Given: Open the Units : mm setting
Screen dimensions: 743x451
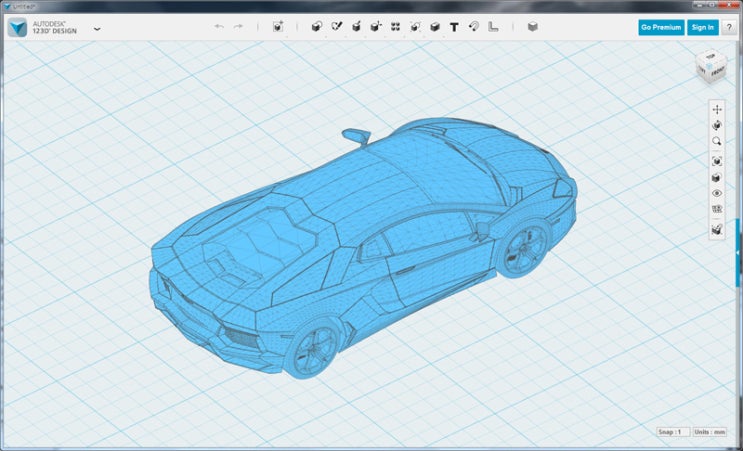Looking at the screenshot, I should [x=709, y=432].
